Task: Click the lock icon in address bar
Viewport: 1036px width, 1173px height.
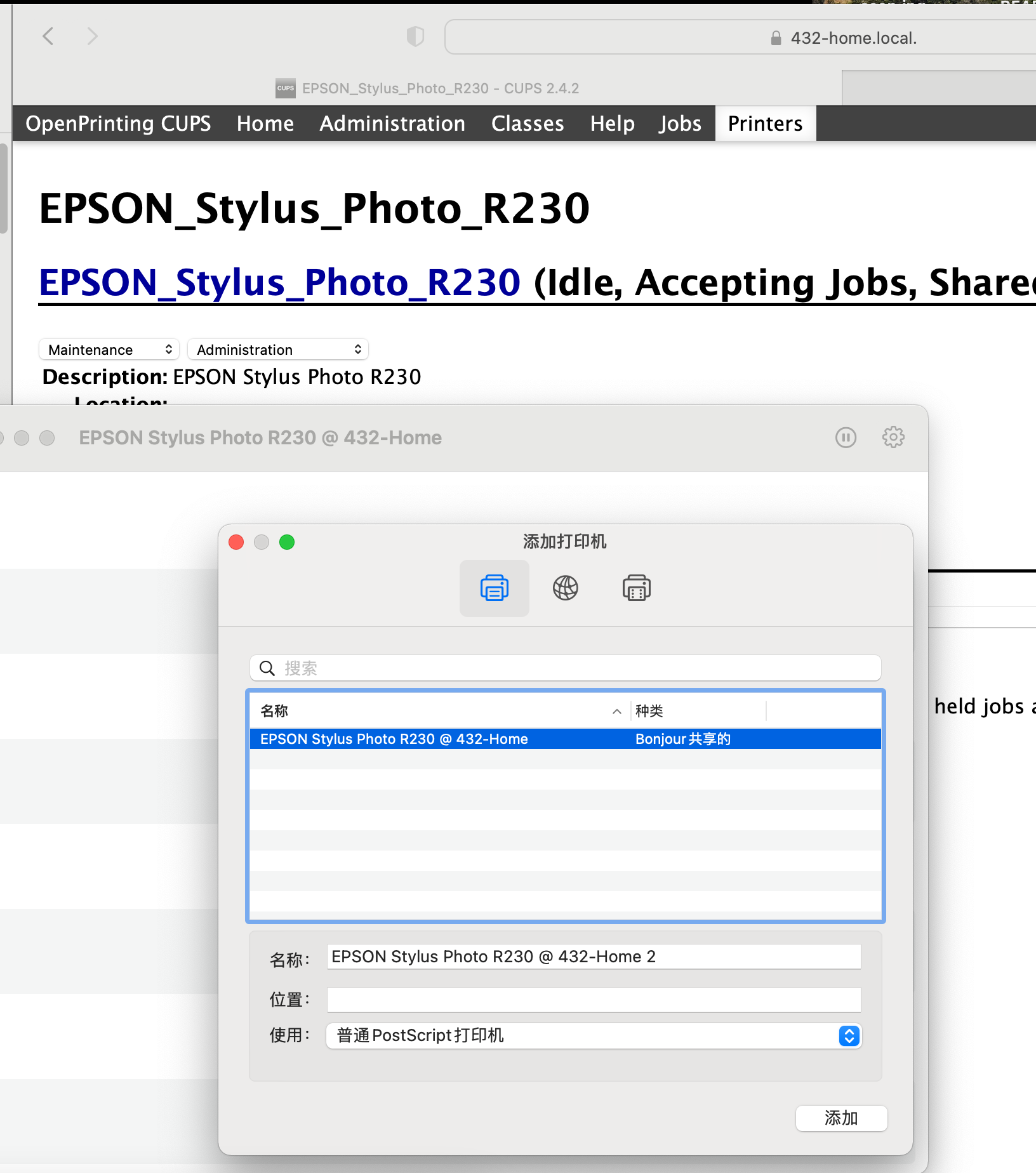Action: pyautogui.click(x=776, y=38)
